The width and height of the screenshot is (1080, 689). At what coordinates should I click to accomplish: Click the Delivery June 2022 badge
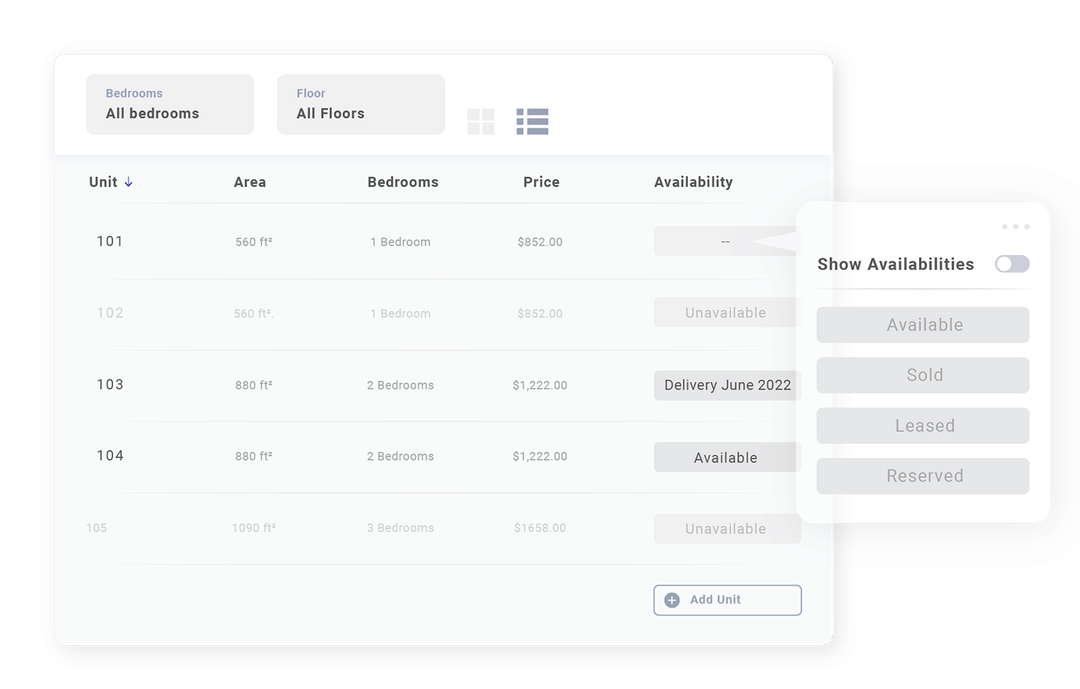727,385
